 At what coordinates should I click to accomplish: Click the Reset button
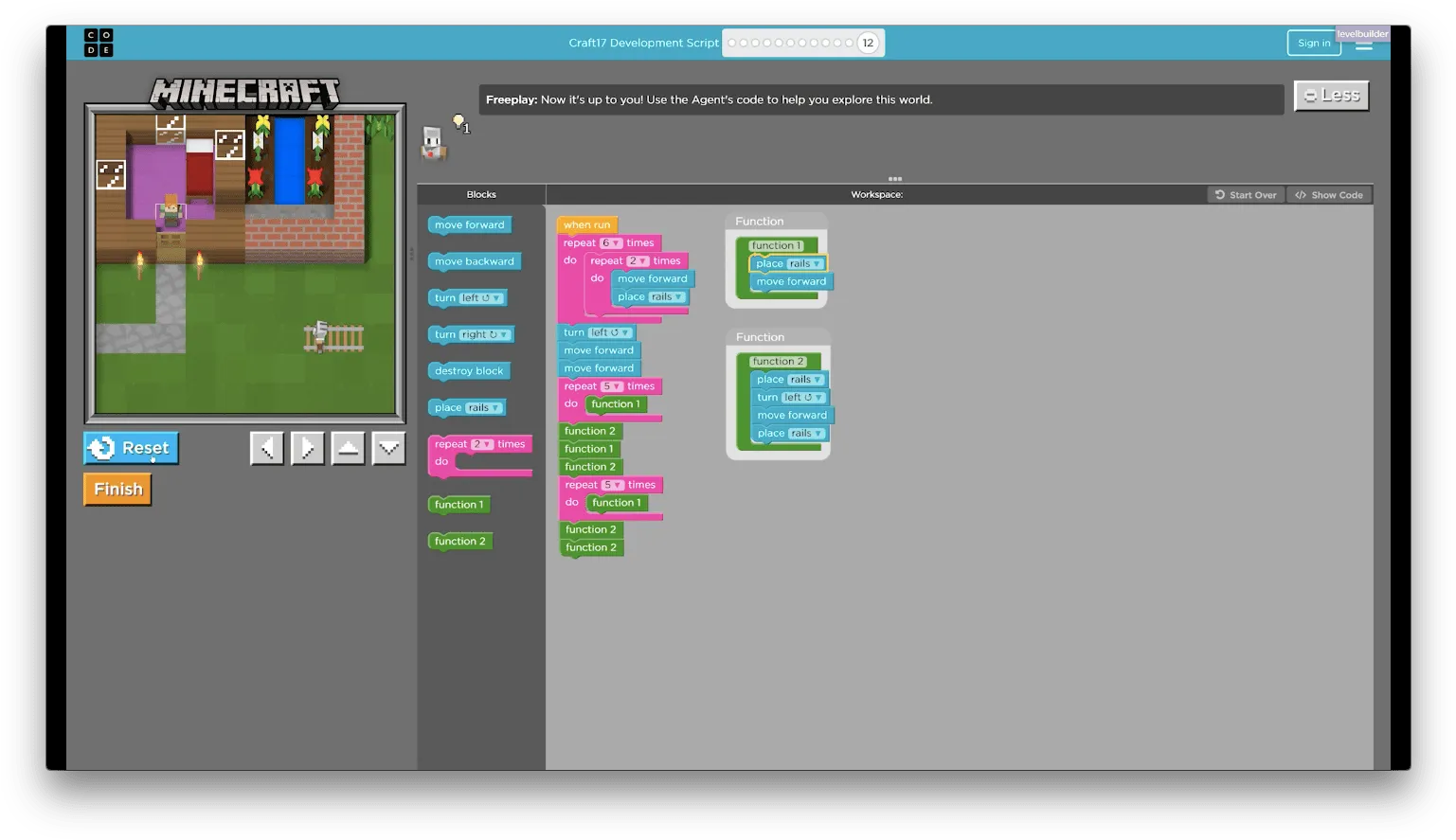coord(131,448)
